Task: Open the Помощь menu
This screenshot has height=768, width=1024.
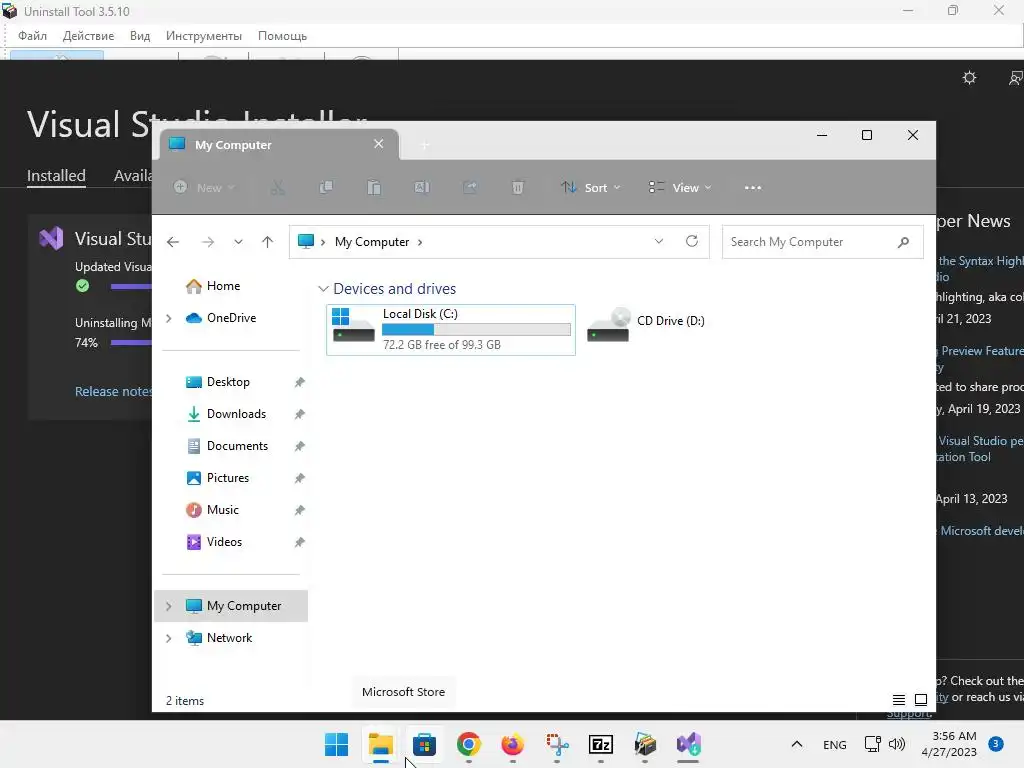Action: [282, 36]
